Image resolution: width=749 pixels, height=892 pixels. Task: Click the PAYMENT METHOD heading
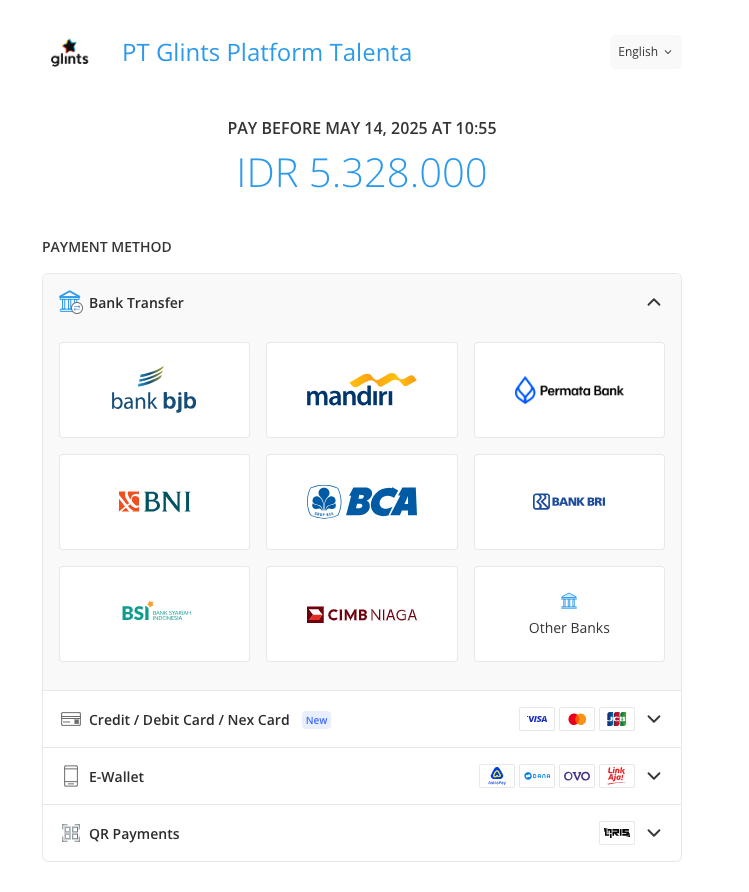tap(107, 247)
